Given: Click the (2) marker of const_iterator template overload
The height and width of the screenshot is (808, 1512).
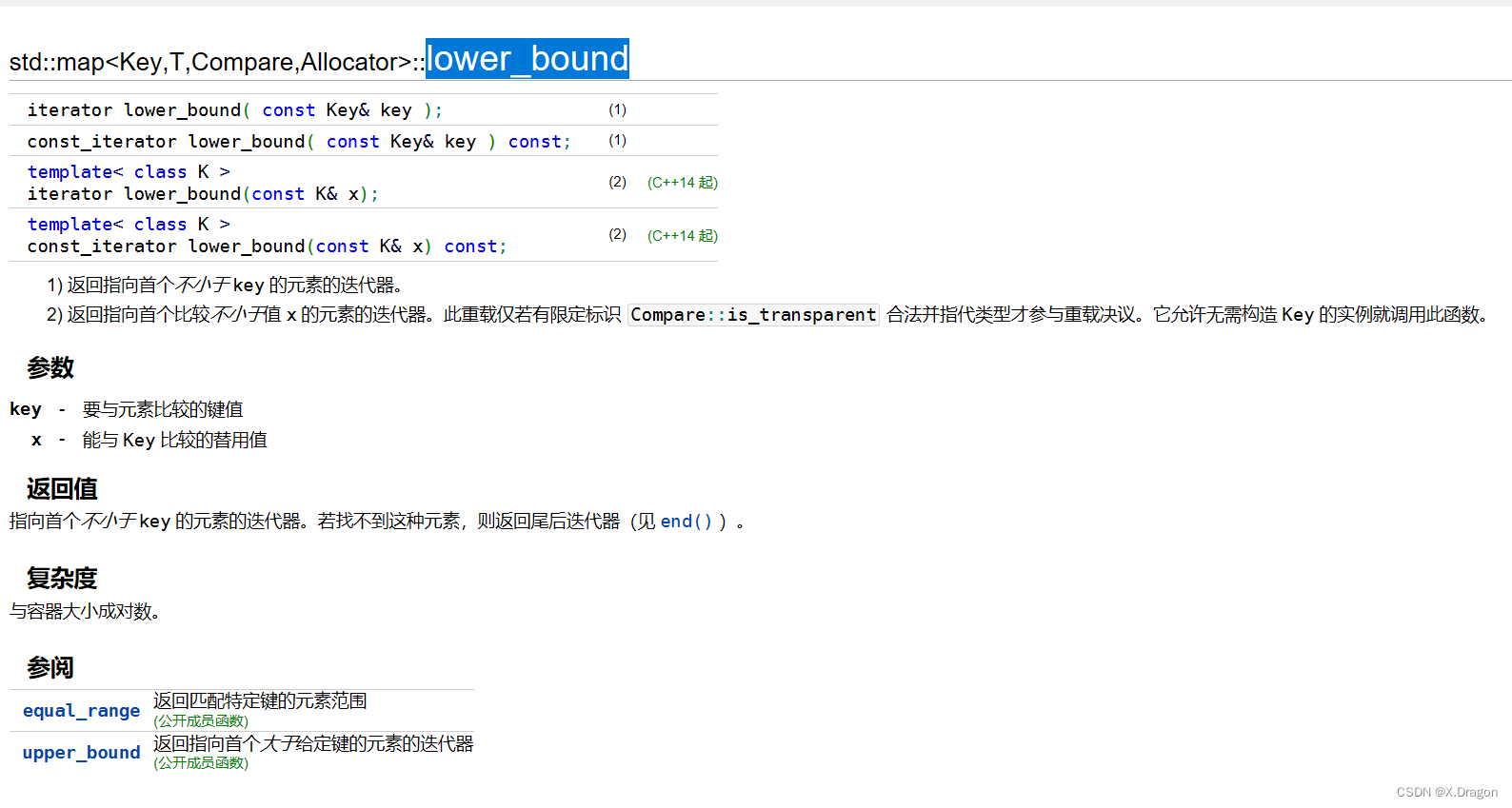Looking at the screenshot, I should tap(618, 234).
